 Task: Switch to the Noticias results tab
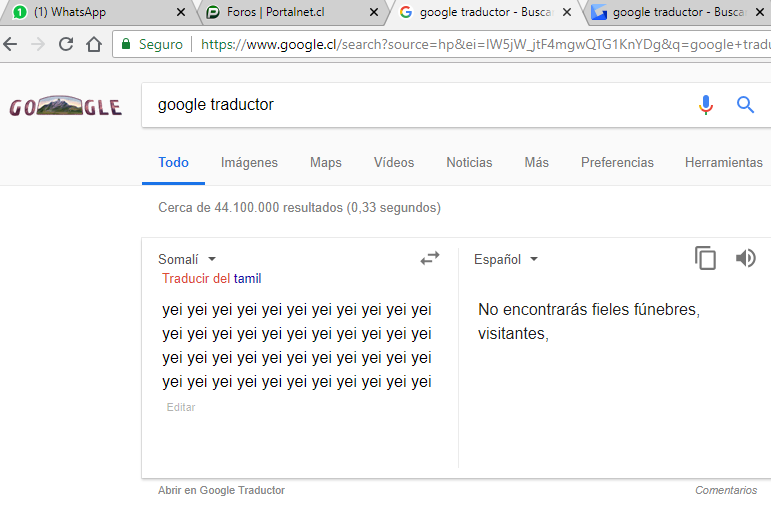coord(469,162)
